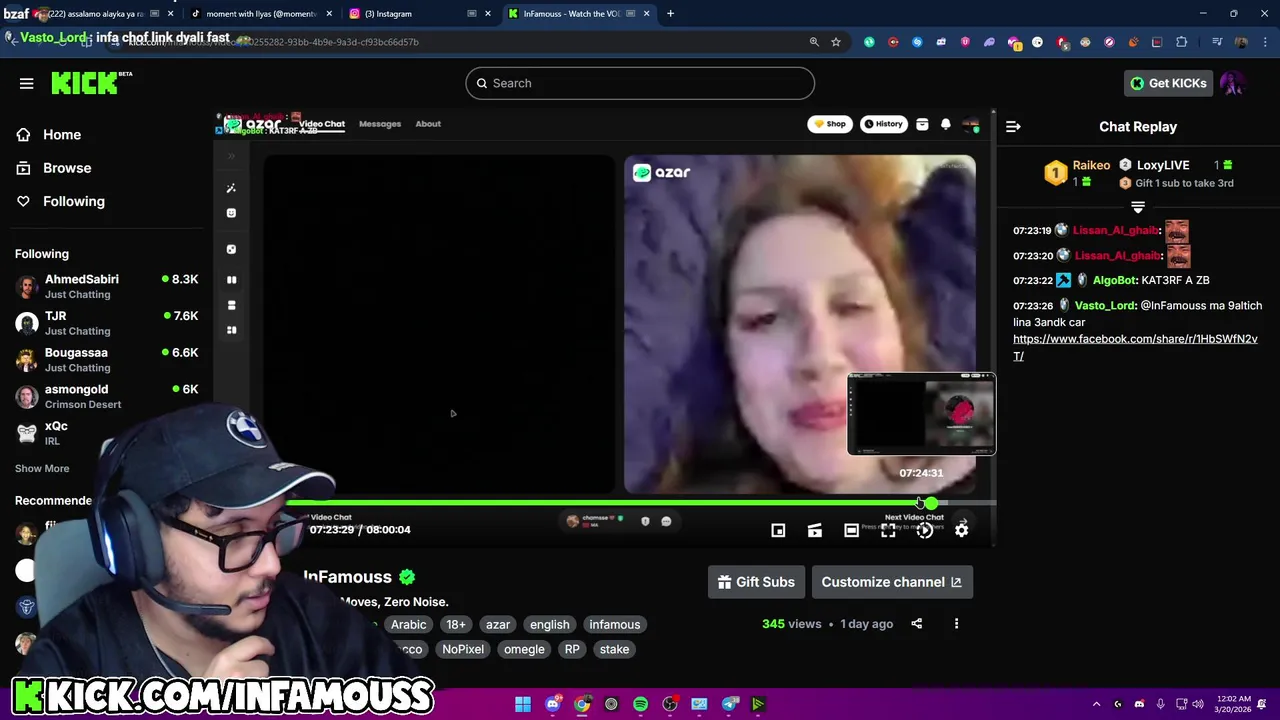This screenshot has height=720, width=1280.
Task: Open the VOD more options menu
Action: (956, 624)
